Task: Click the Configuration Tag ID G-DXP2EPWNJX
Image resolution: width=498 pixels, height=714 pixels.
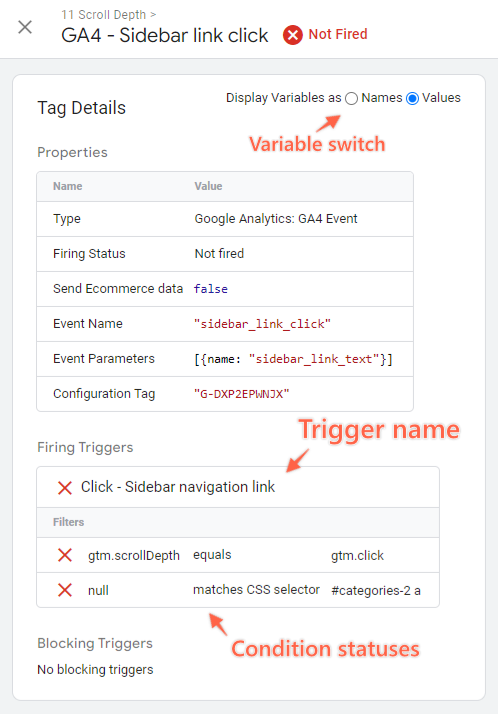Action: (x=242, y=393)
